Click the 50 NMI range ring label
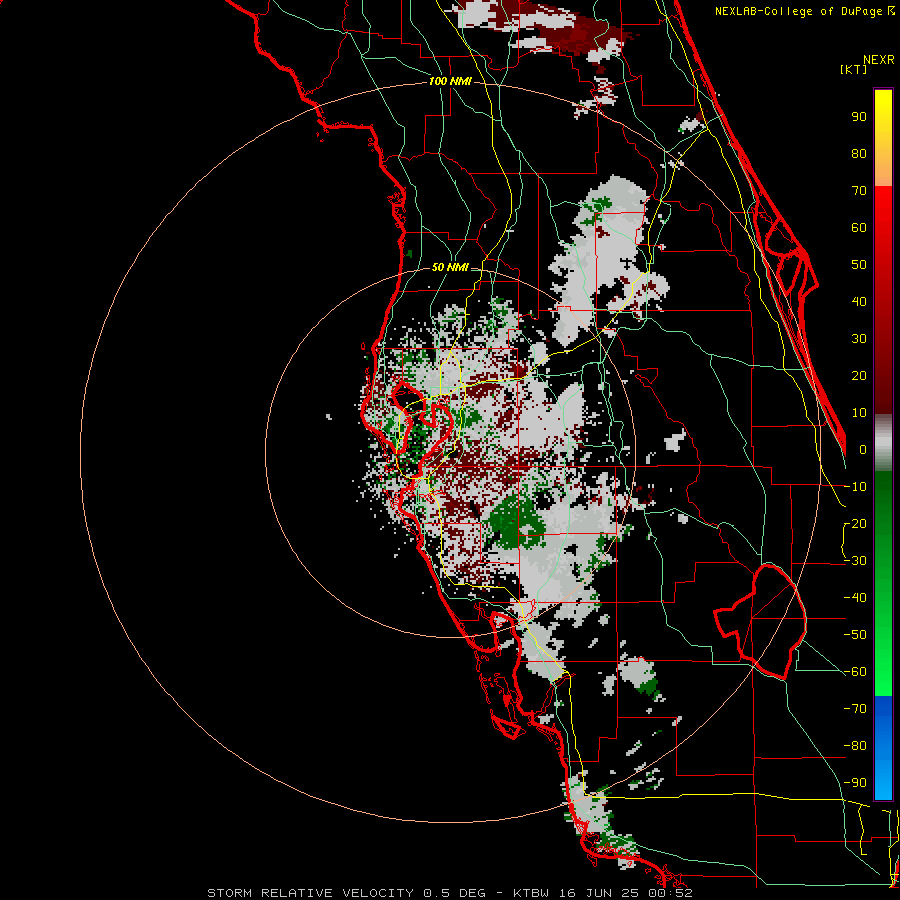The height and width of the screenshot is (900, 900). pos(449,267)
